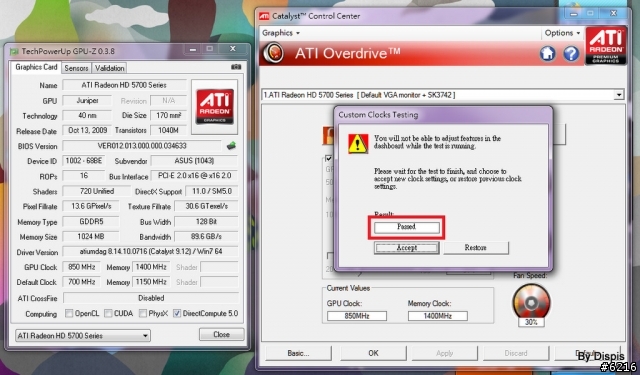Click the Accept button in Custom Clocks Testing

pyautogui.click(x=407, y=248)
